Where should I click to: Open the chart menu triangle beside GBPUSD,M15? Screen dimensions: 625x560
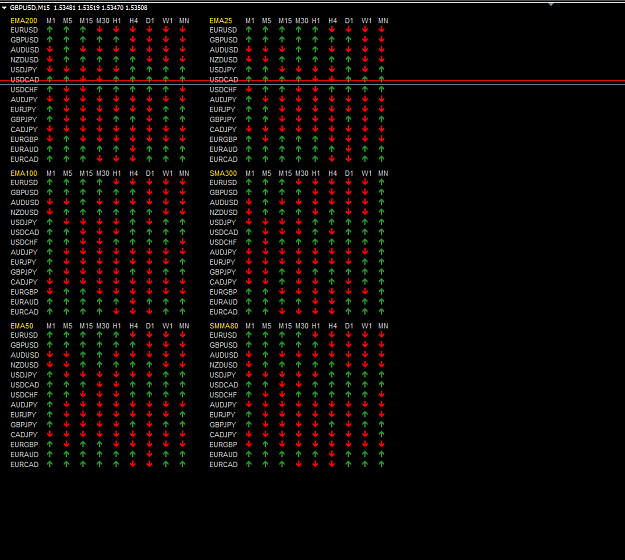(x=4, y=8)
